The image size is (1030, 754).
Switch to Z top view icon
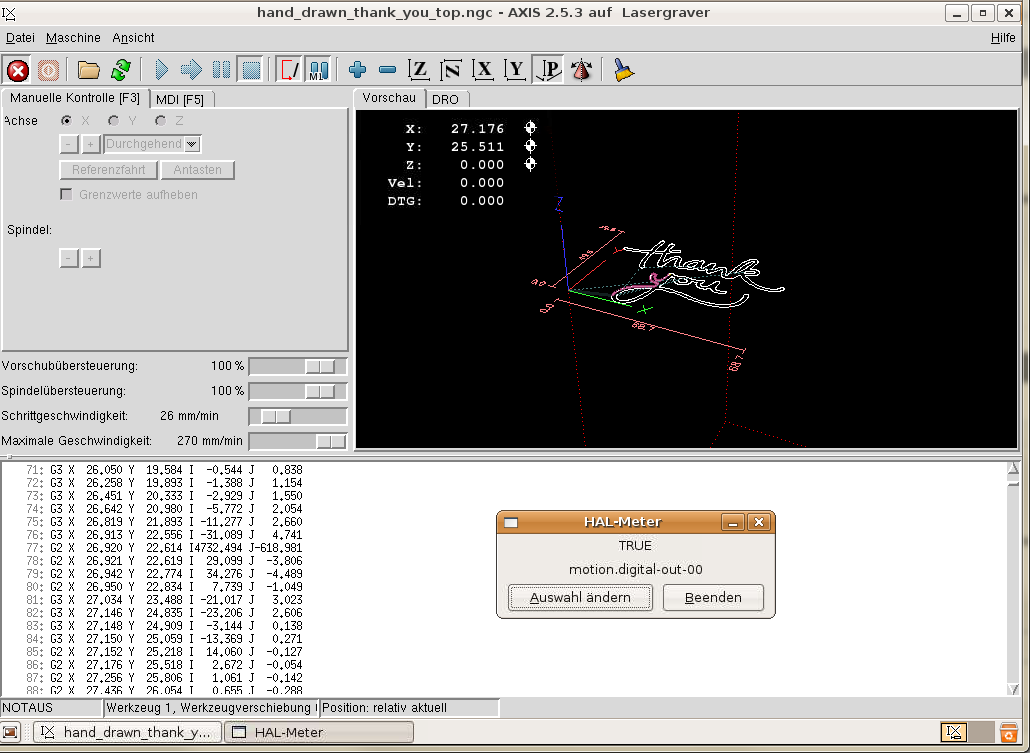(x=418, y=70)
